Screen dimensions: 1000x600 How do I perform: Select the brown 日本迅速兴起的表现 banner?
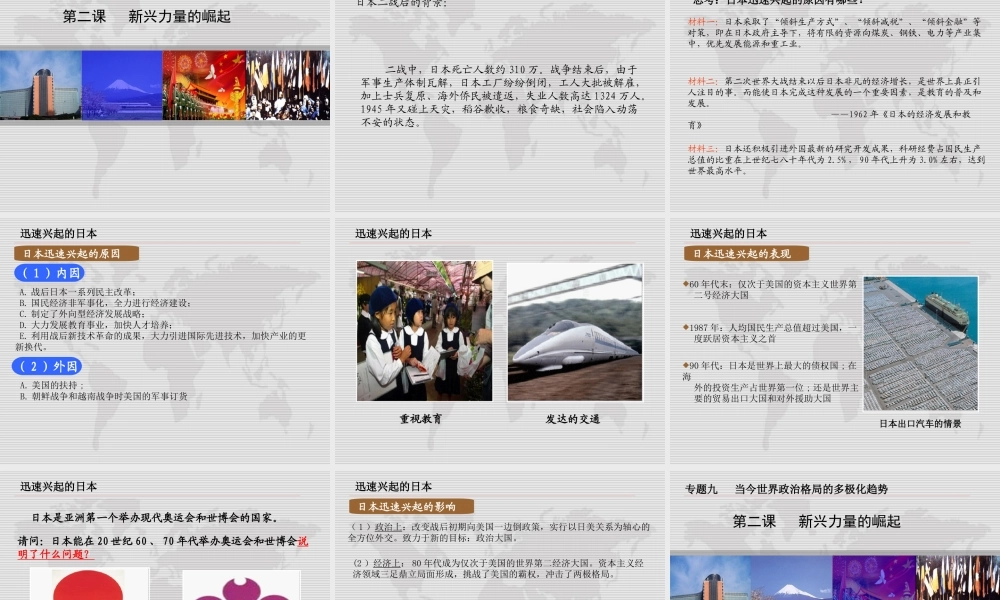pos(746,254)
